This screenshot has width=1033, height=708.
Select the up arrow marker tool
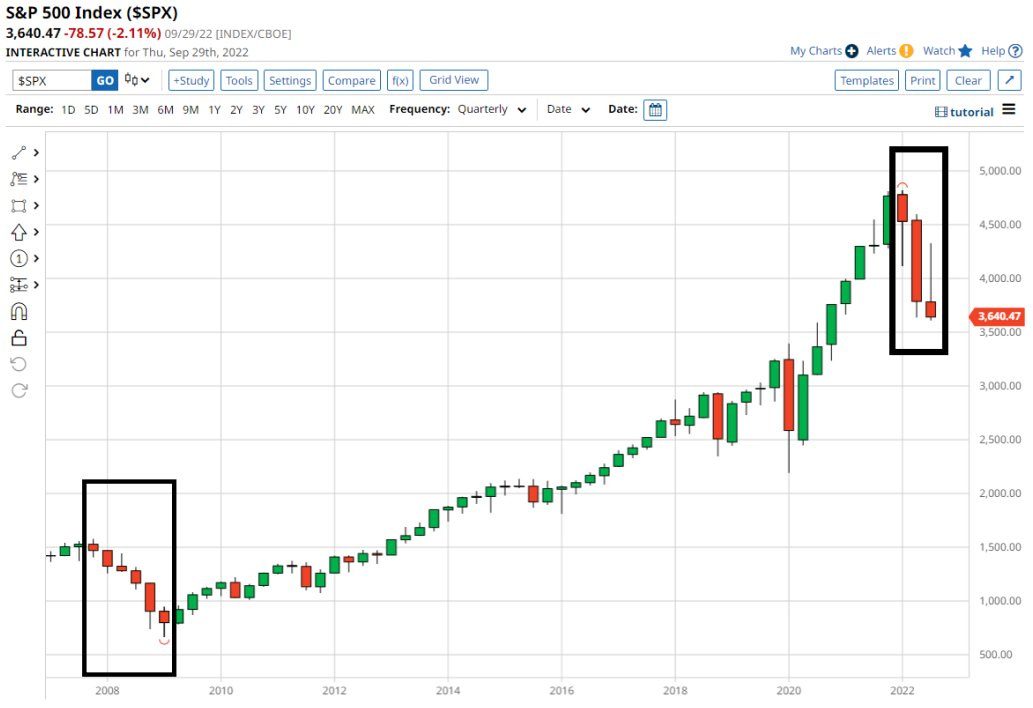(x=18, y=232)
